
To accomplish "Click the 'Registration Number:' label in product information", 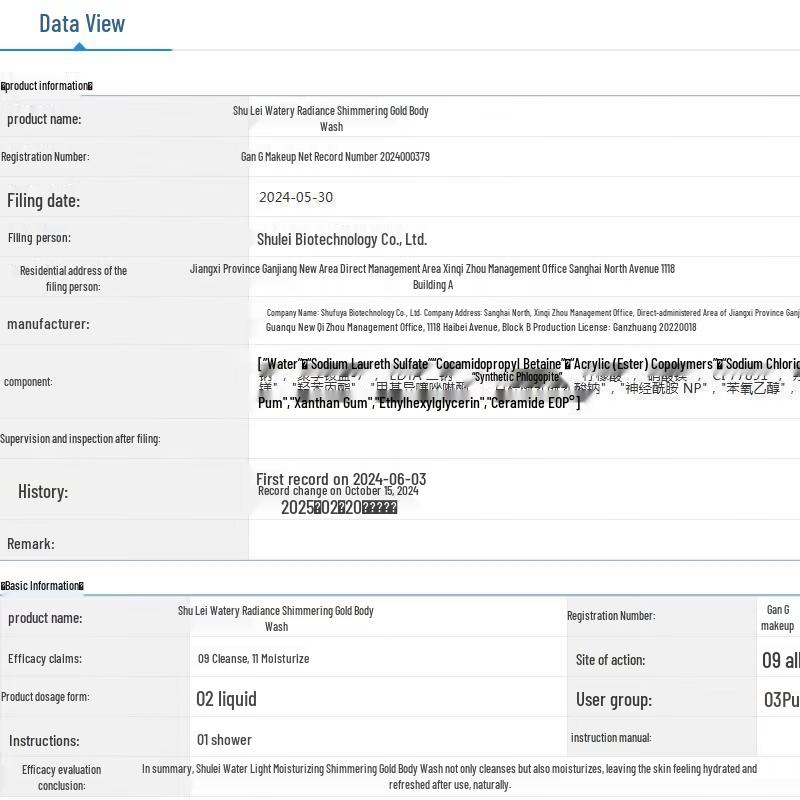I will tap(45, 157).
